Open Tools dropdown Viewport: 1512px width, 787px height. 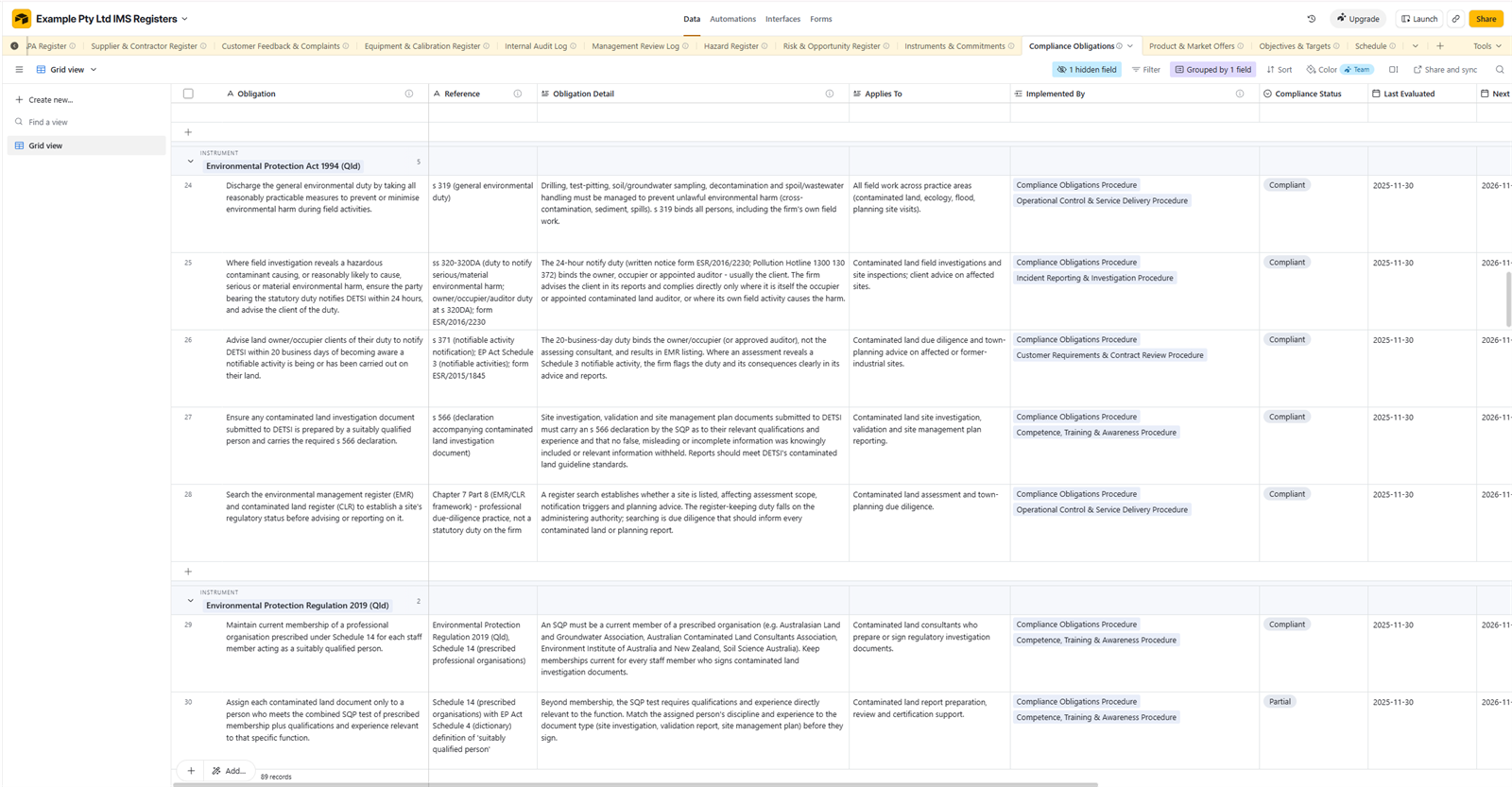click(x=1487, y=46)
